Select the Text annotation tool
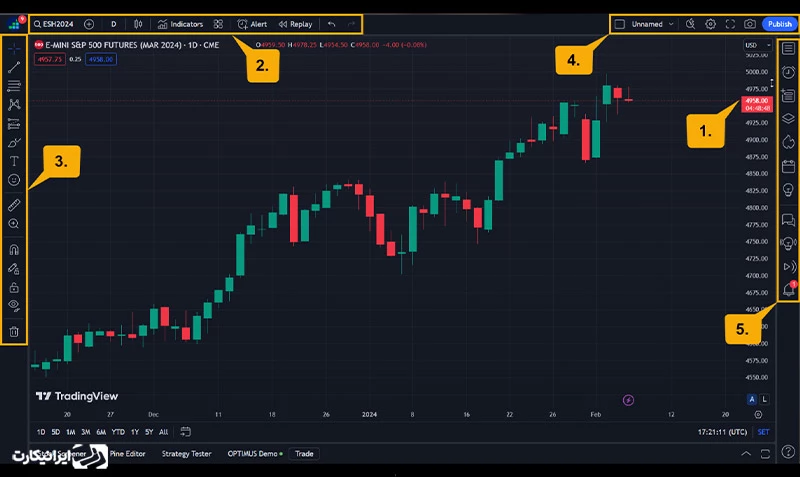Image resolution: width=800 pixels, height=477 pixels. [14, 161]
